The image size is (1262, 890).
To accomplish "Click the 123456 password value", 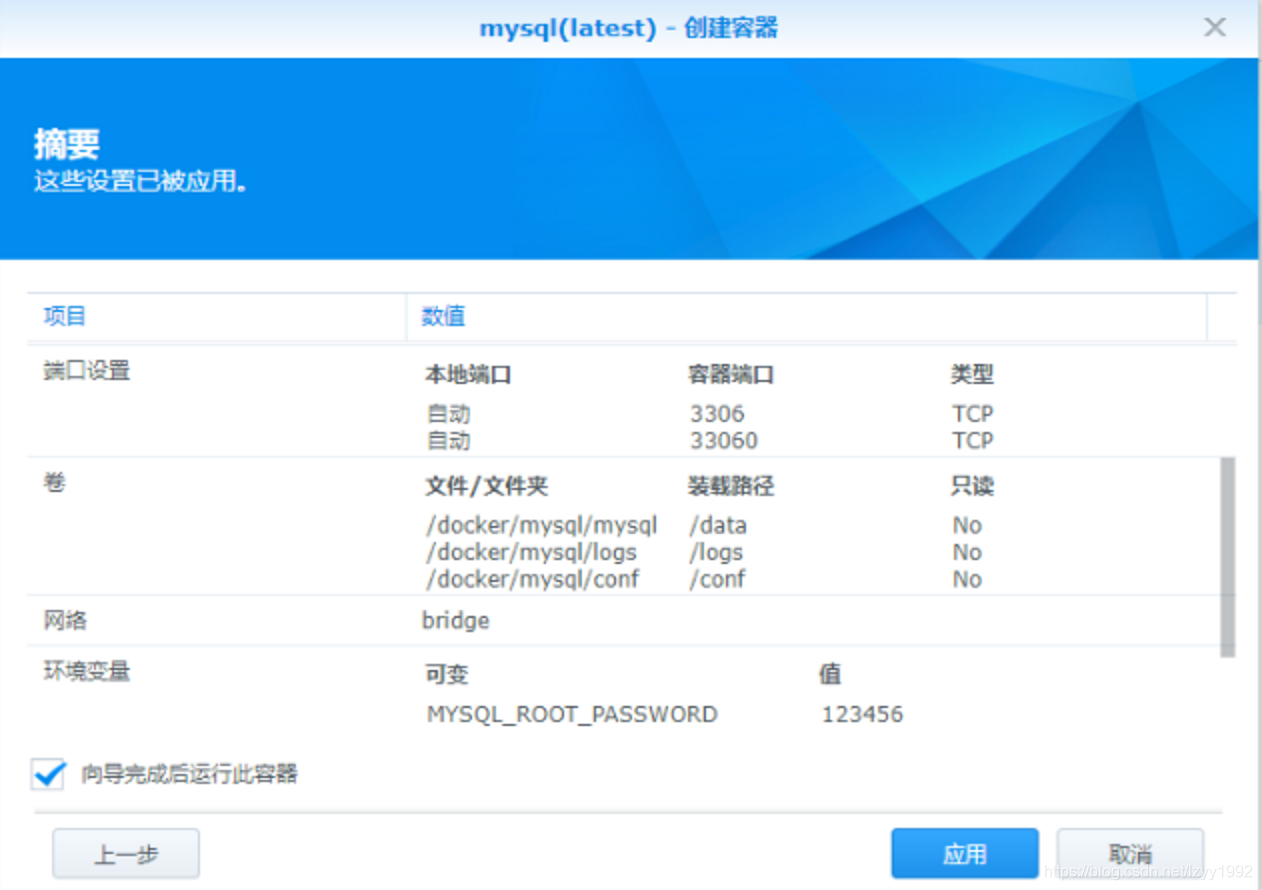I will click(x=862, y=714).
